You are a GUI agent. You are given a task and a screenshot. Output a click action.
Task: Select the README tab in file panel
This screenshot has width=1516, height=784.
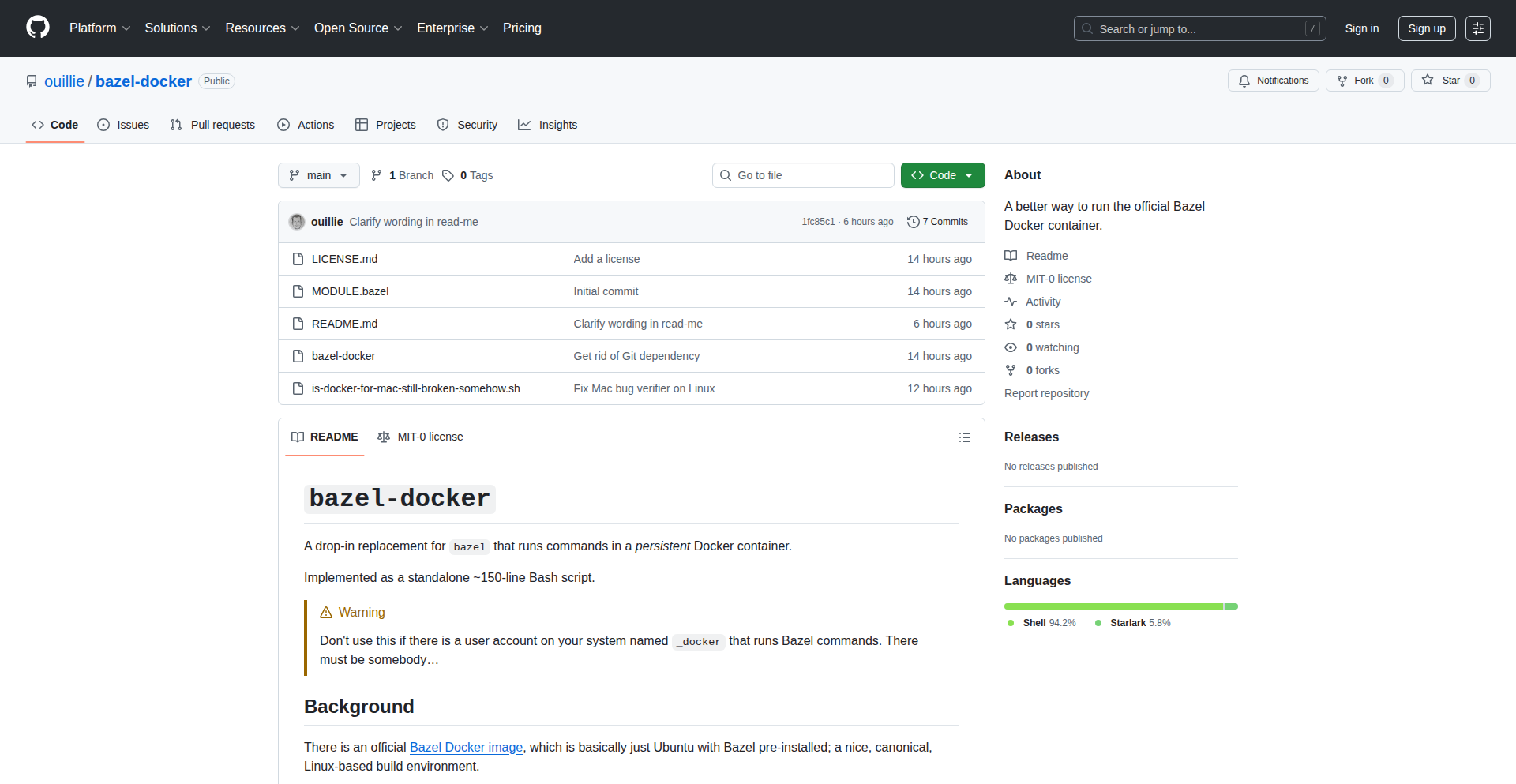(325, 437)
